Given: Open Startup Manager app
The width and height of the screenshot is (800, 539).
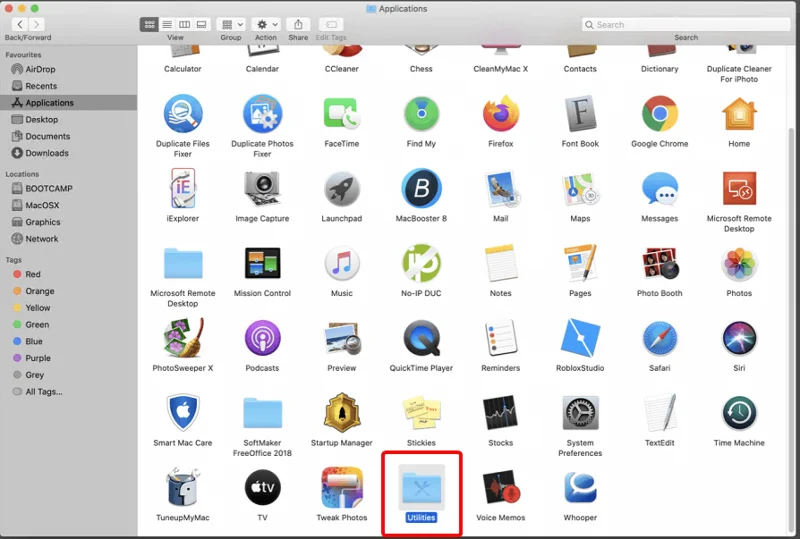Looking at the screenshot, I should [x=342, y=412].
